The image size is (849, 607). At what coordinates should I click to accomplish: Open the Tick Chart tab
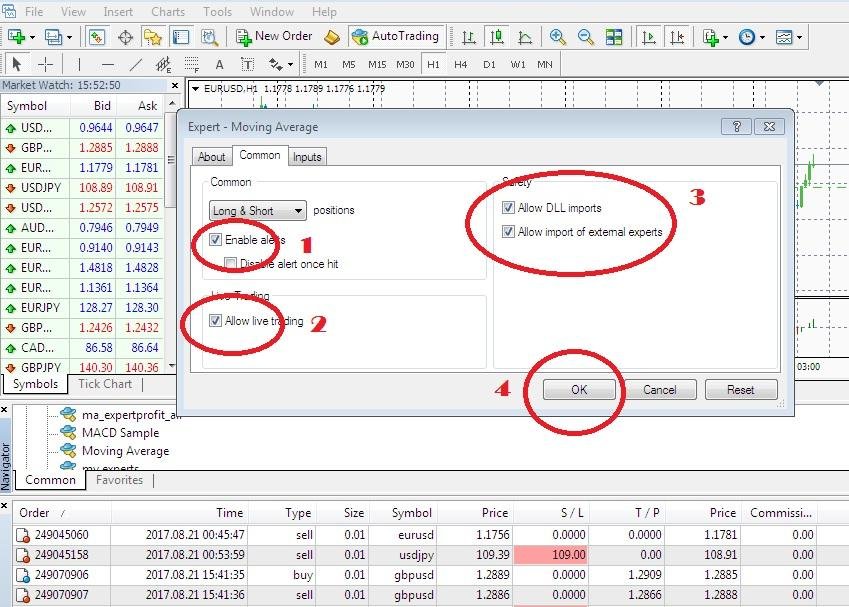point(105,384)
